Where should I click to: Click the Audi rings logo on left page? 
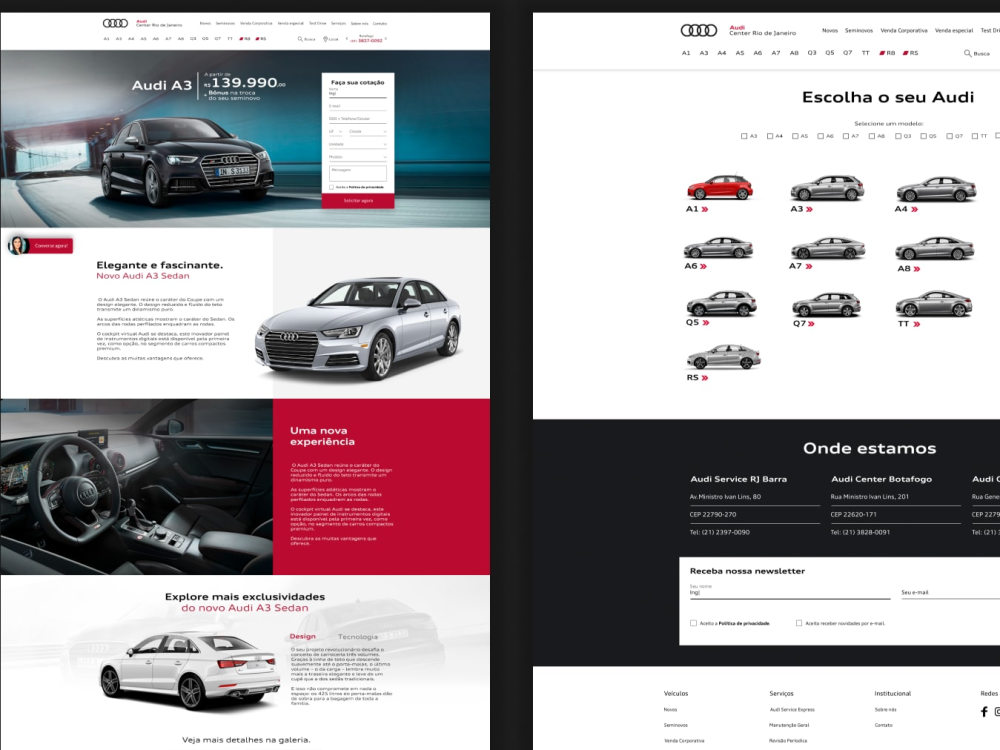pyautogui.click(x=115, y=24)
